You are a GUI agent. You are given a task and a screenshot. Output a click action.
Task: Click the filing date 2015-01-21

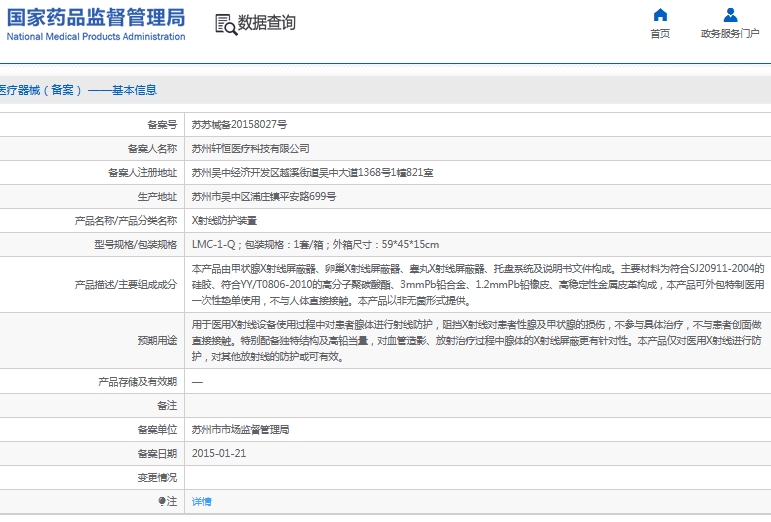tap(219, 453)
